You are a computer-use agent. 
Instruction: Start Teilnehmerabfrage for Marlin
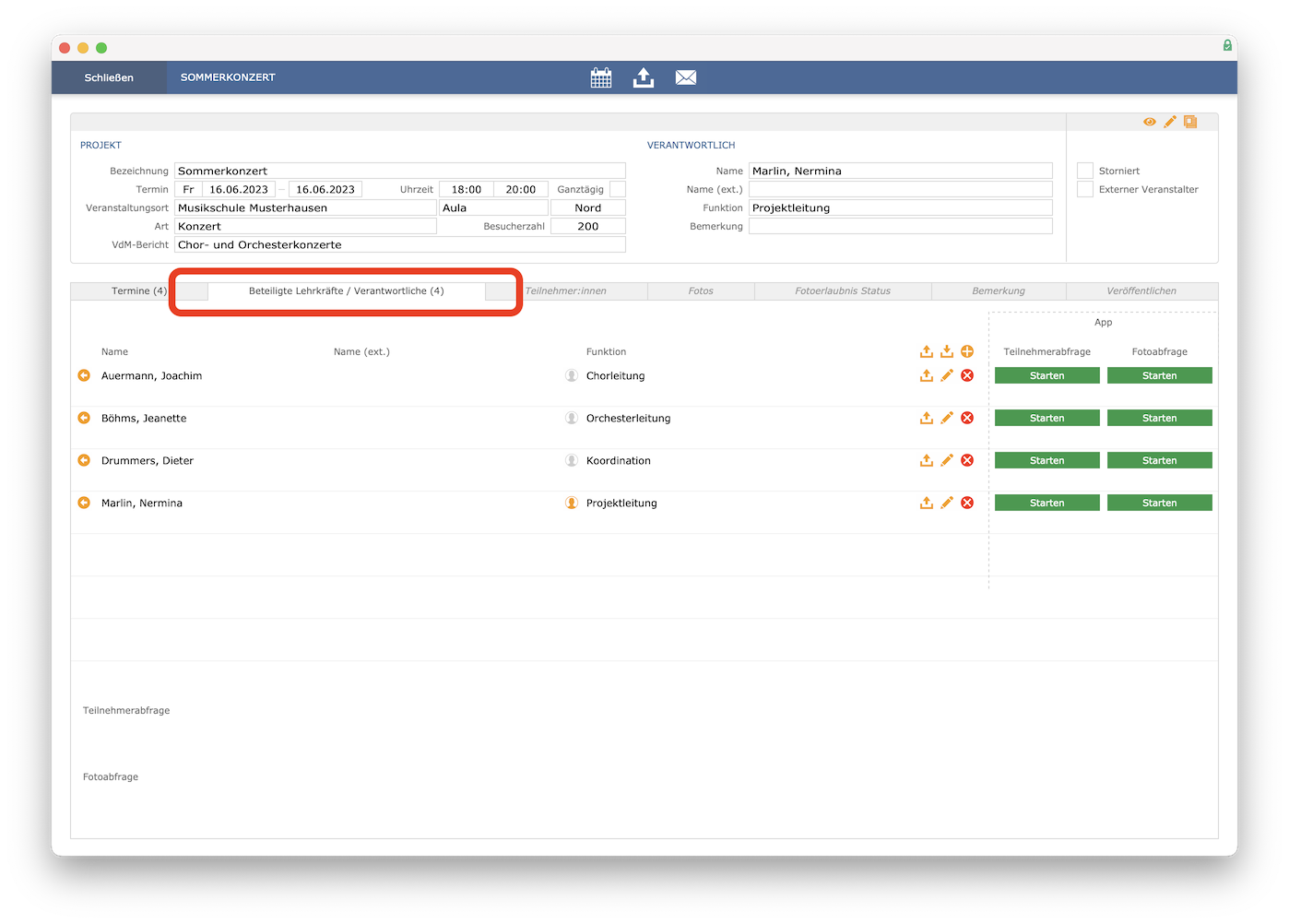pyautogui.click(x=1047, y=503)
